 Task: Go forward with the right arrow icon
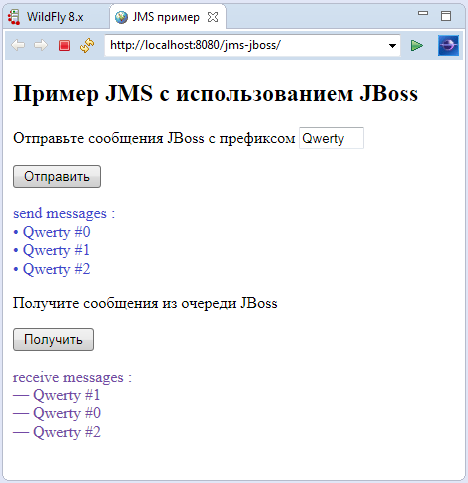point(41,45)
